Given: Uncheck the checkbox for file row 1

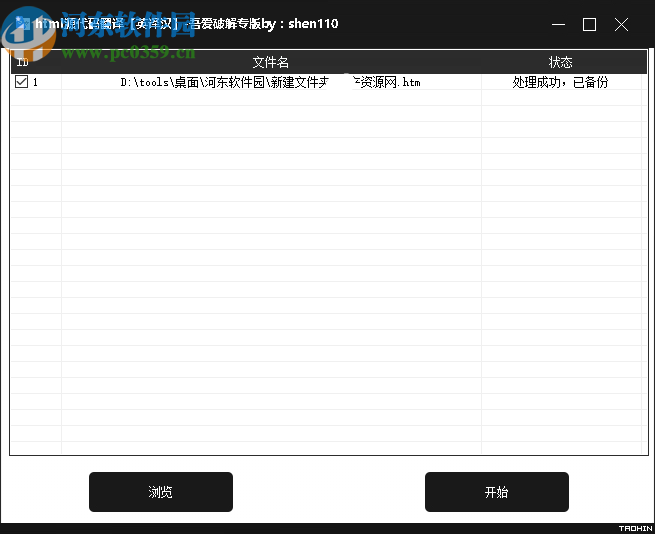Looking at the screenshot, I should click(21, 82).
